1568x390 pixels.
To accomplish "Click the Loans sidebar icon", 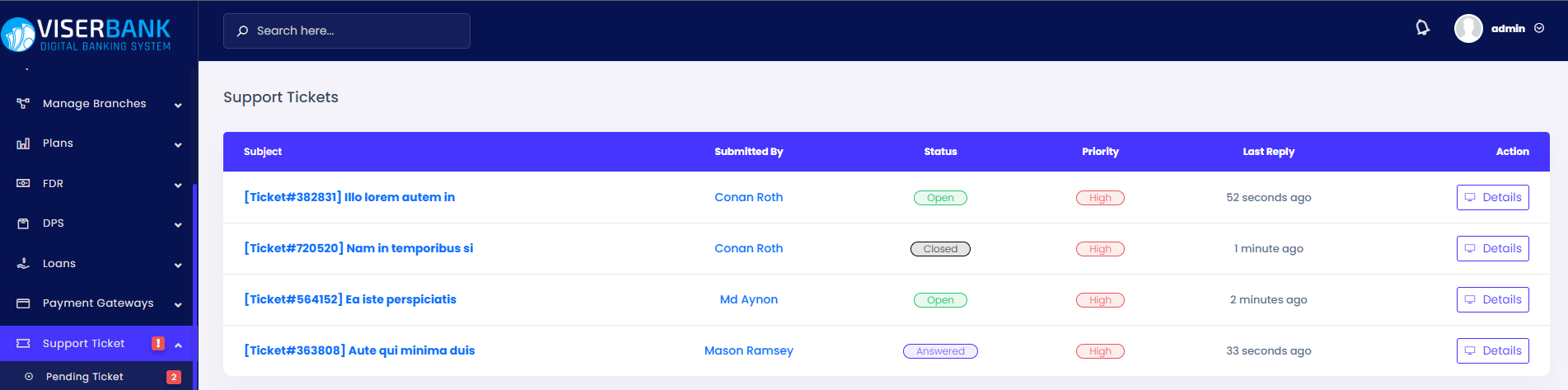I will (x=23, y=264).
